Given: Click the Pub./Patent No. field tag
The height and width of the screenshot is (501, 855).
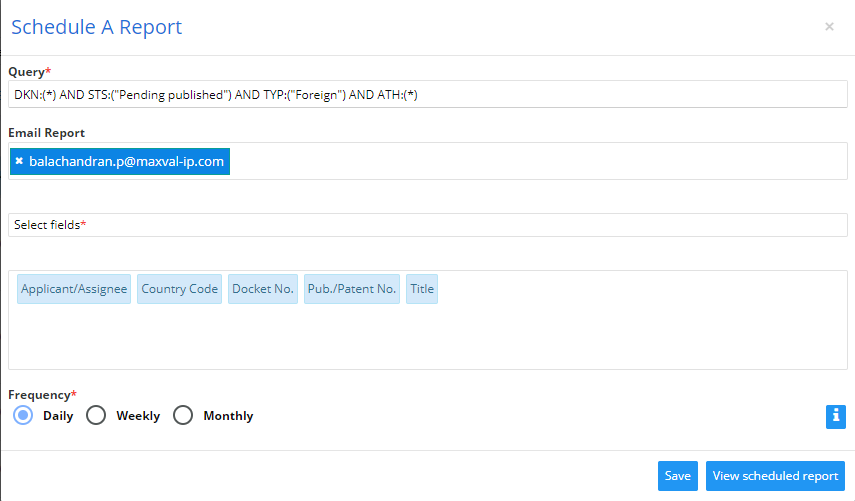Looking at the screenshot, I should (352, 289).
